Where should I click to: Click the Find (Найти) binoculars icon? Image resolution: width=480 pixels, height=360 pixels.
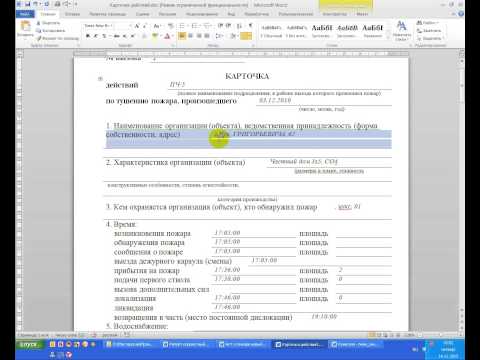tap(419, 23)
